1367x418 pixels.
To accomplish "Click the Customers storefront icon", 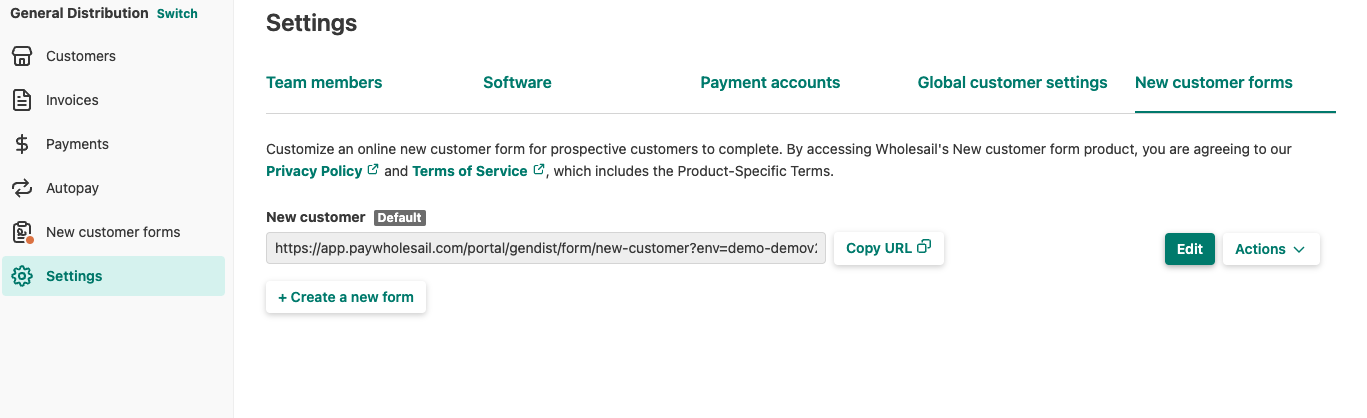I will [22, 56].
